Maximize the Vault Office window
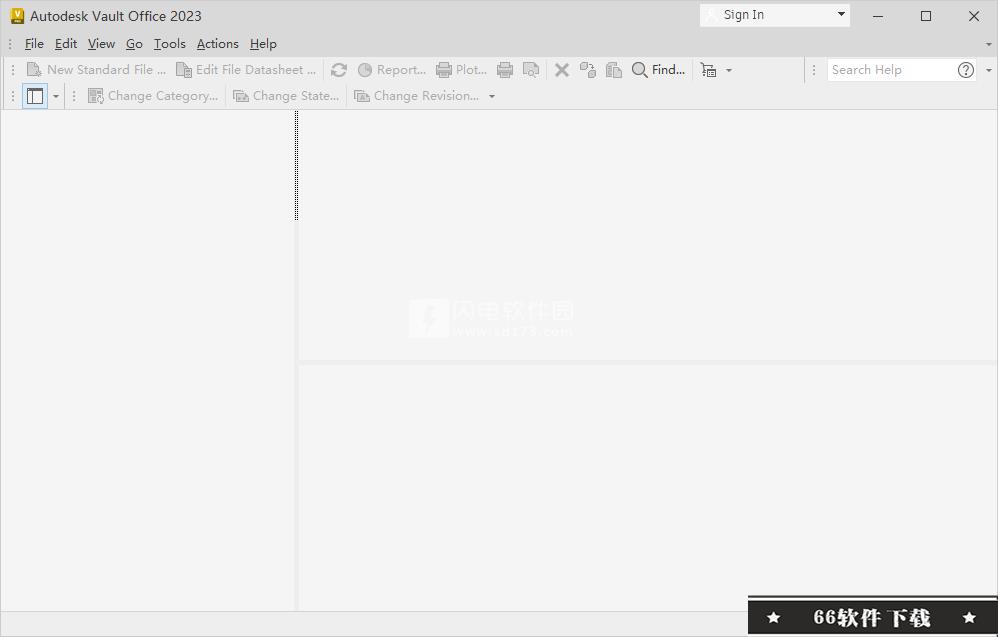Viewport: 998px width, 637px height. click(926, 16)
